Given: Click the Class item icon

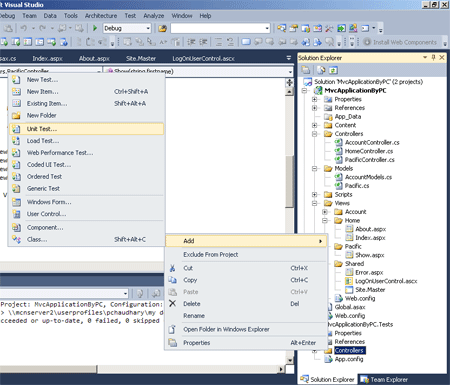Looking at the screenshot, I should [x=16, y=239].
